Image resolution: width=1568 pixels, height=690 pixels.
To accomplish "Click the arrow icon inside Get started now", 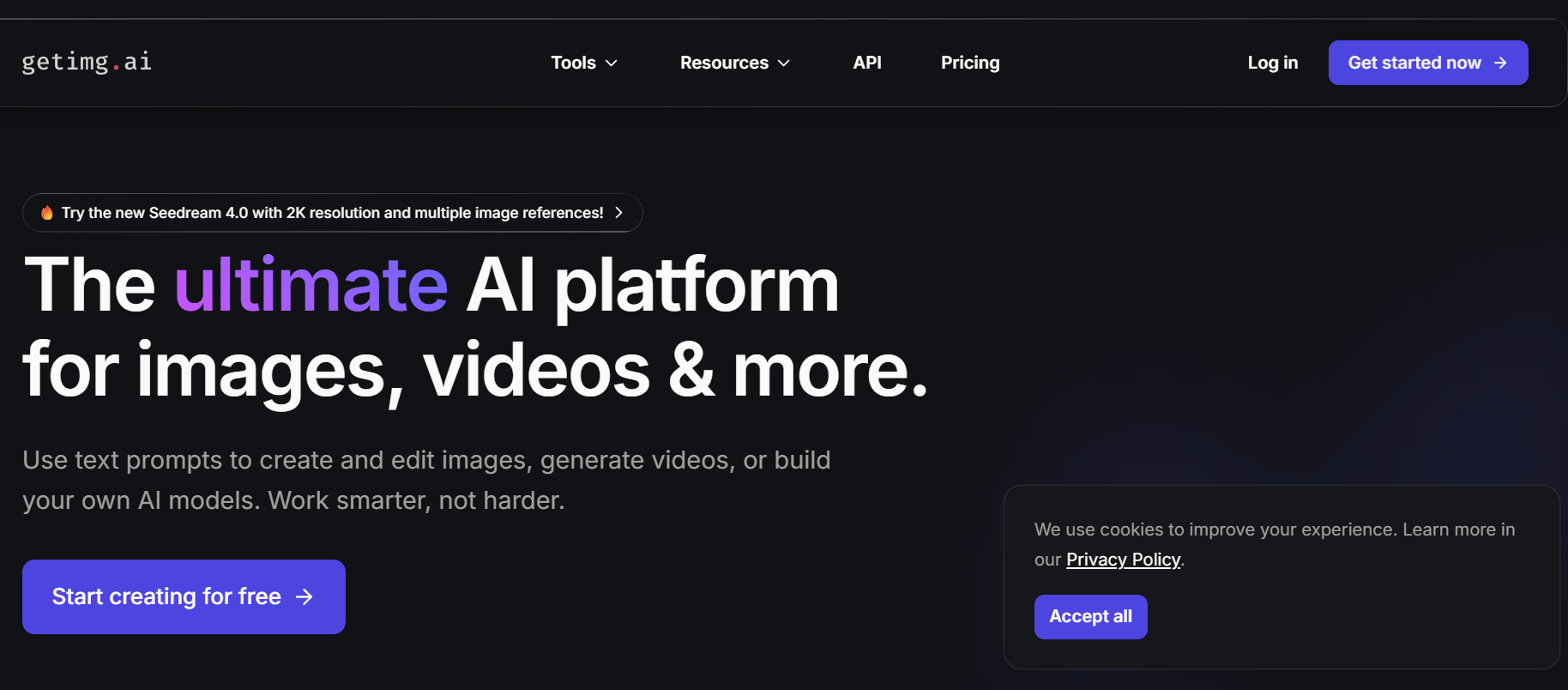I will coord(1500,63).
